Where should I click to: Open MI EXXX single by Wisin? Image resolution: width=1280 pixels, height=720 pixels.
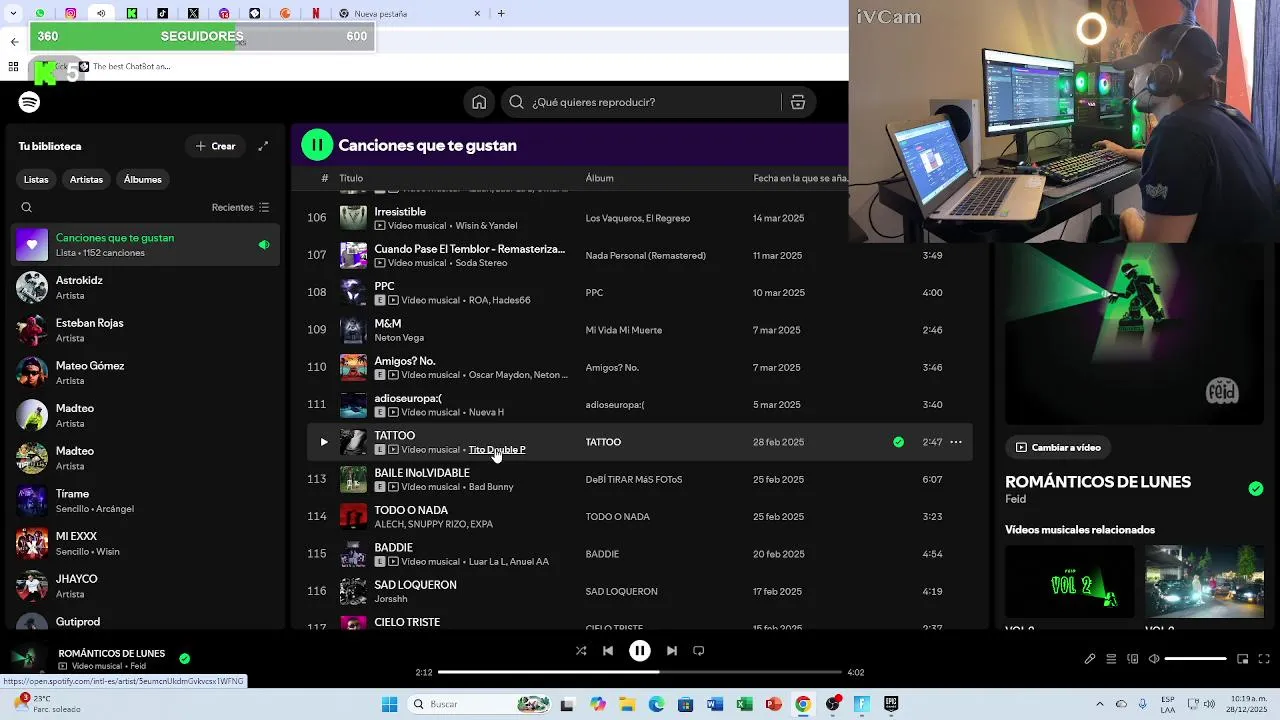click(x=146, y=544)
